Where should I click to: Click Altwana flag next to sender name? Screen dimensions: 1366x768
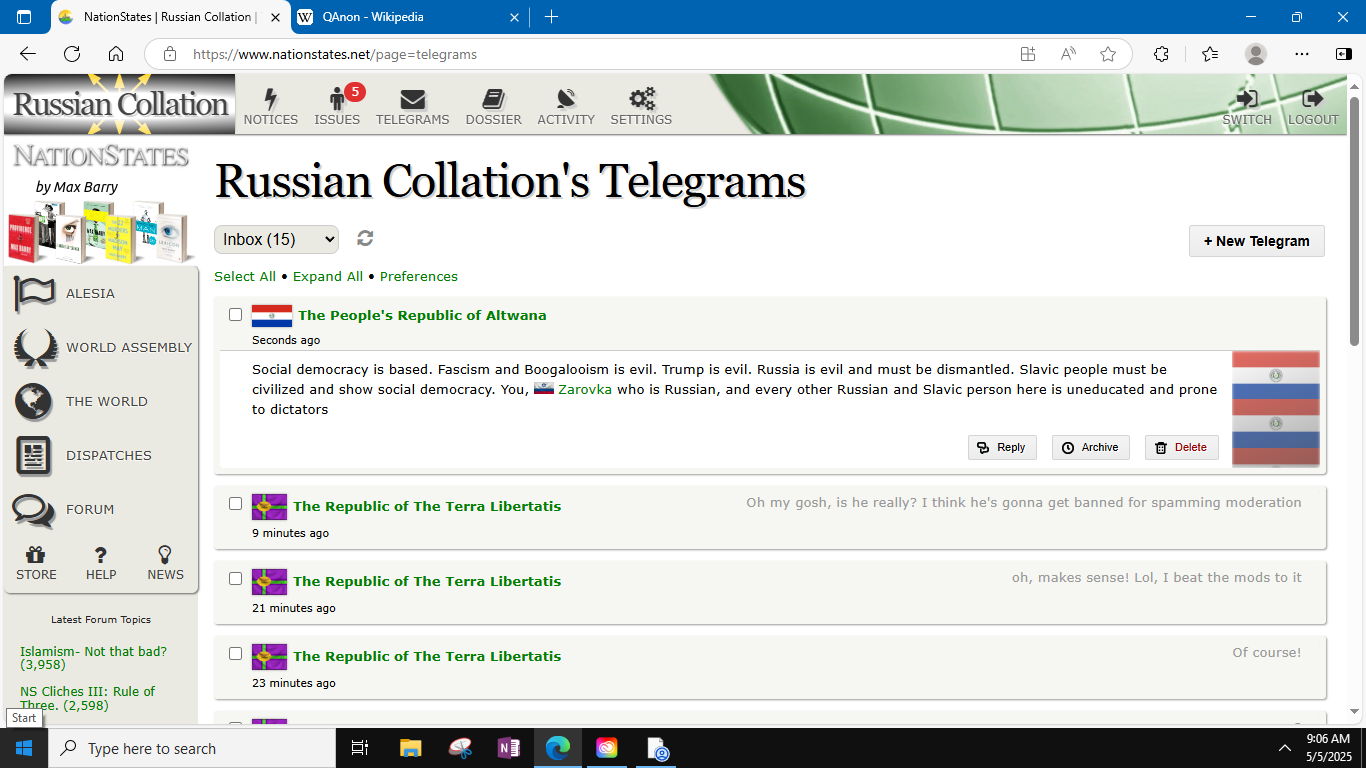272,316
